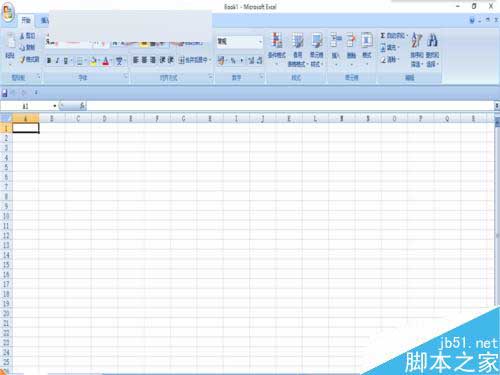Open the Font group dialog launcher
Image resolution: width=500 pixels, height=375 pixels.
coord(126,76)
